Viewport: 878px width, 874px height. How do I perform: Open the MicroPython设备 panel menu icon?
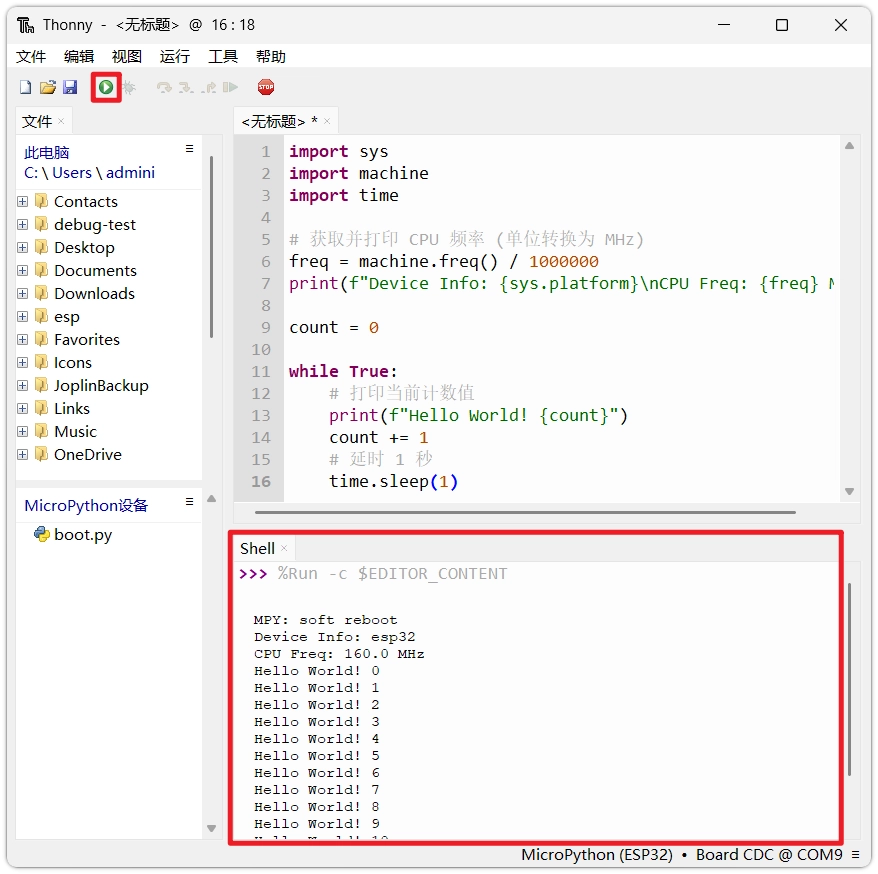pos(189,502)
